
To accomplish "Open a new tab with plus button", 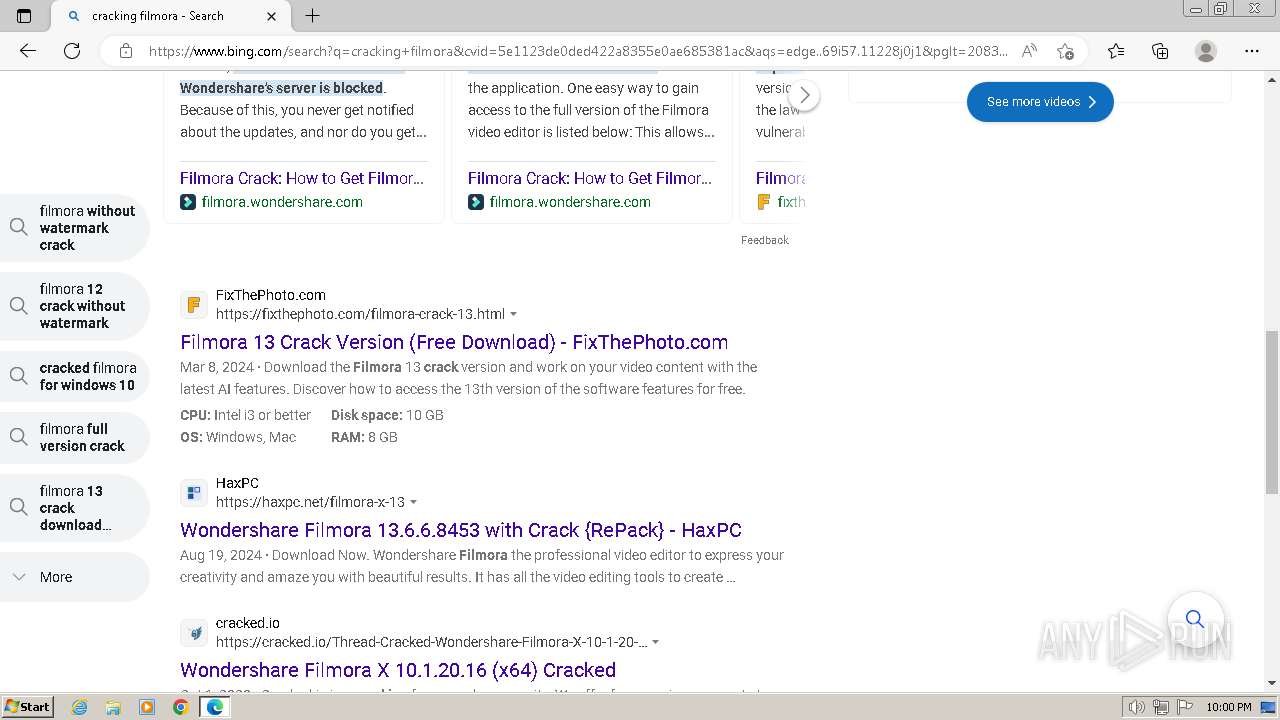I will point(313,16).
